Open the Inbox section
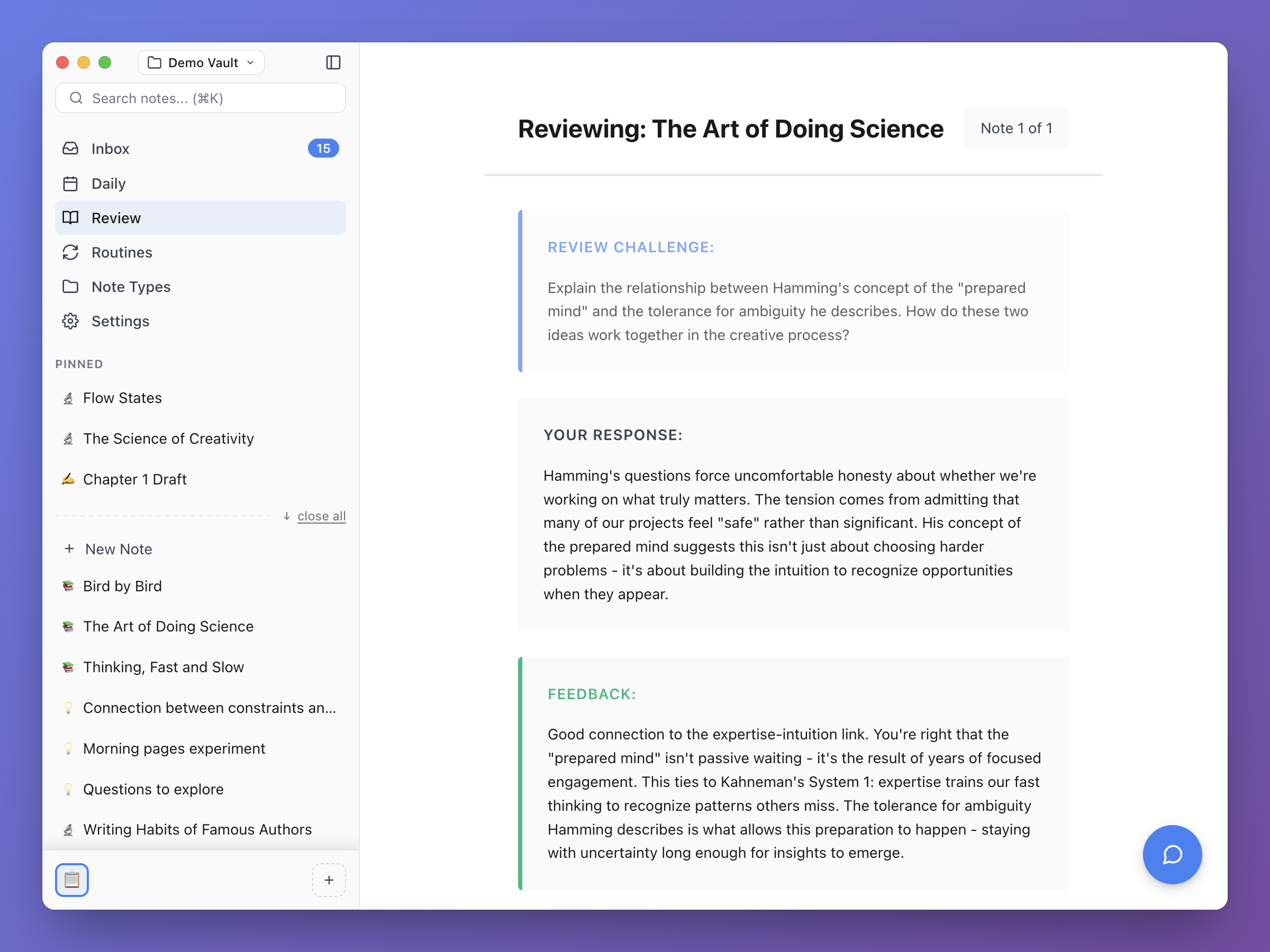 pyautogui.click(x=110, y=148)
